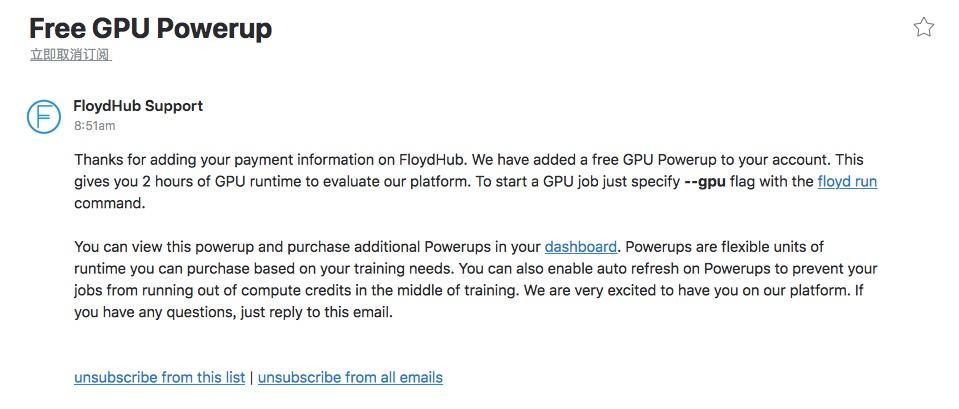
Task: Star this Free GPU Powerup email
Action: [923, 28]
